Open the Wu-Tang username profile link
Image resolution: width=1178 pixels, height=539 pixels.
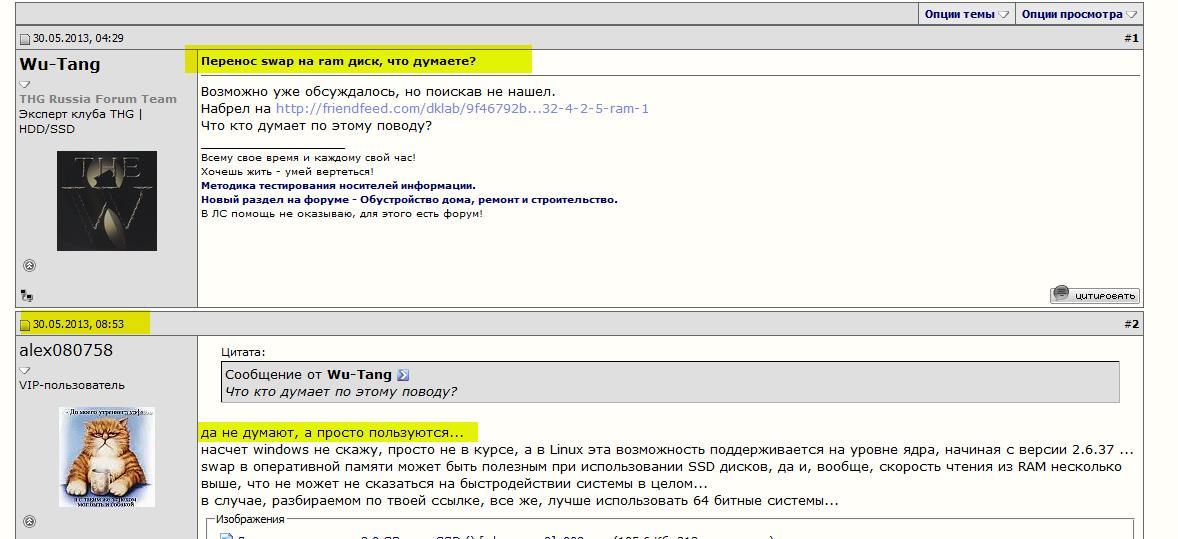[x=60, y=64]
